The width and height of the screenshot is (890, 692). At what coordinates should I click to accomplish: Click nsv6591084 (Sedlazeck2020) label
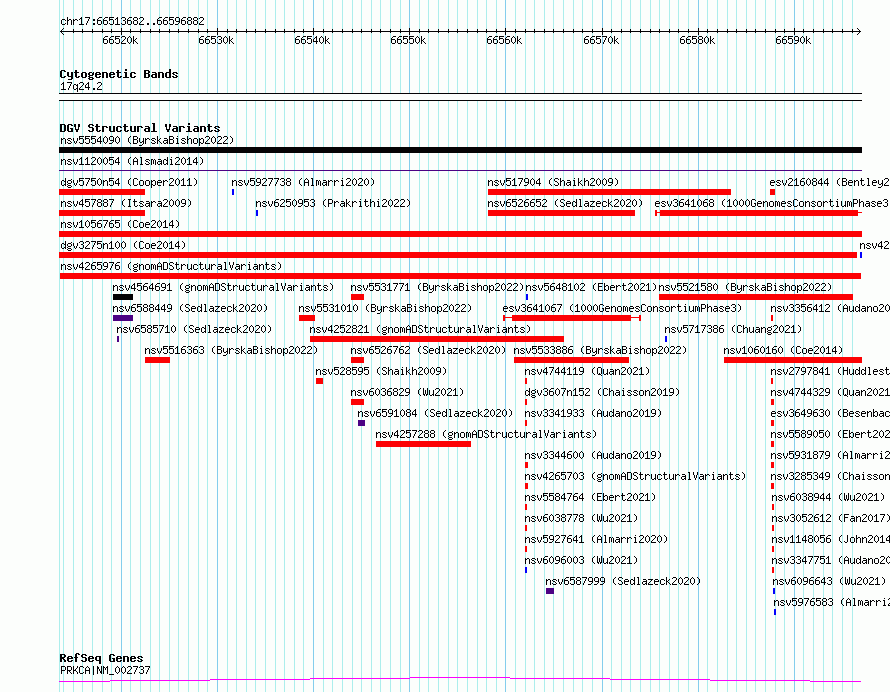click(x=435, y=413)
